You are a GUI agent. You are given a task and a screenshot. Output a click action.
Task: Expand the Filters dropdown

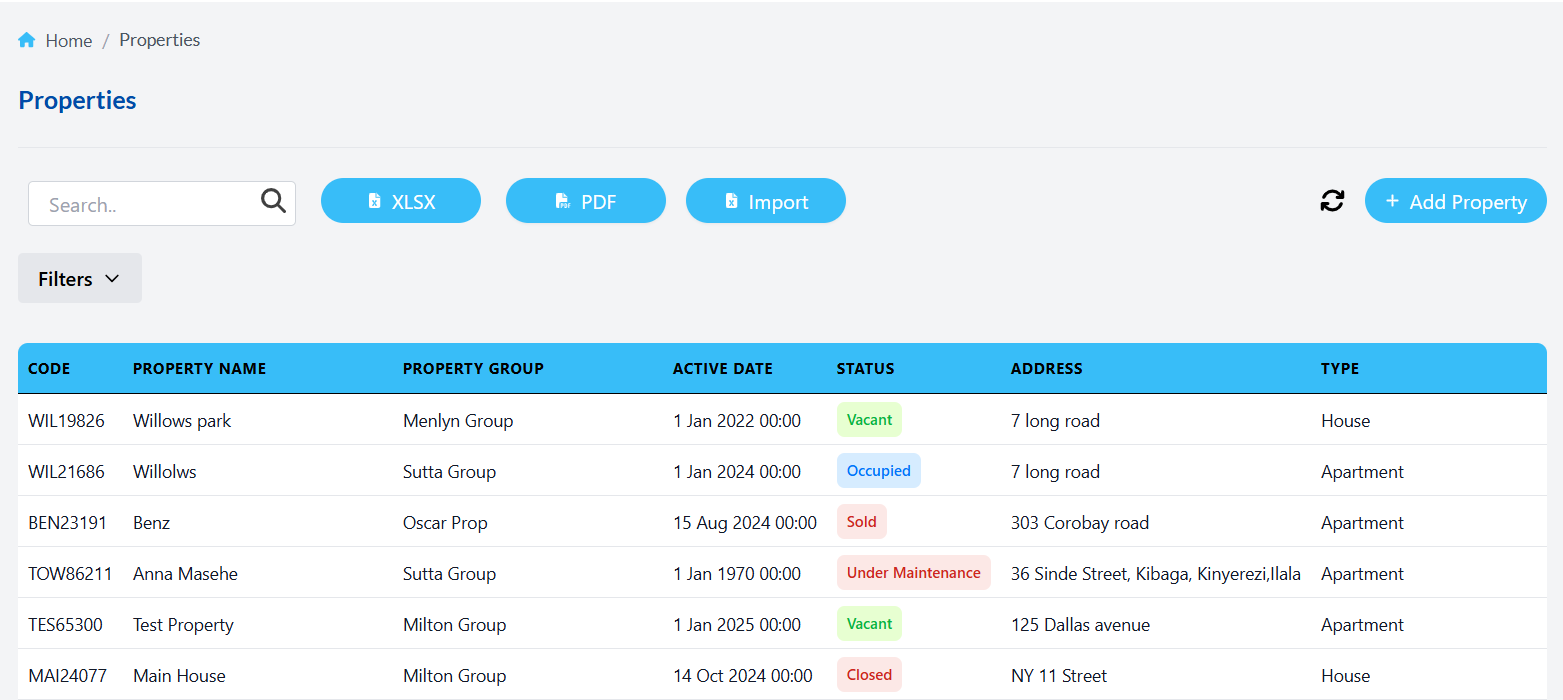80,279
